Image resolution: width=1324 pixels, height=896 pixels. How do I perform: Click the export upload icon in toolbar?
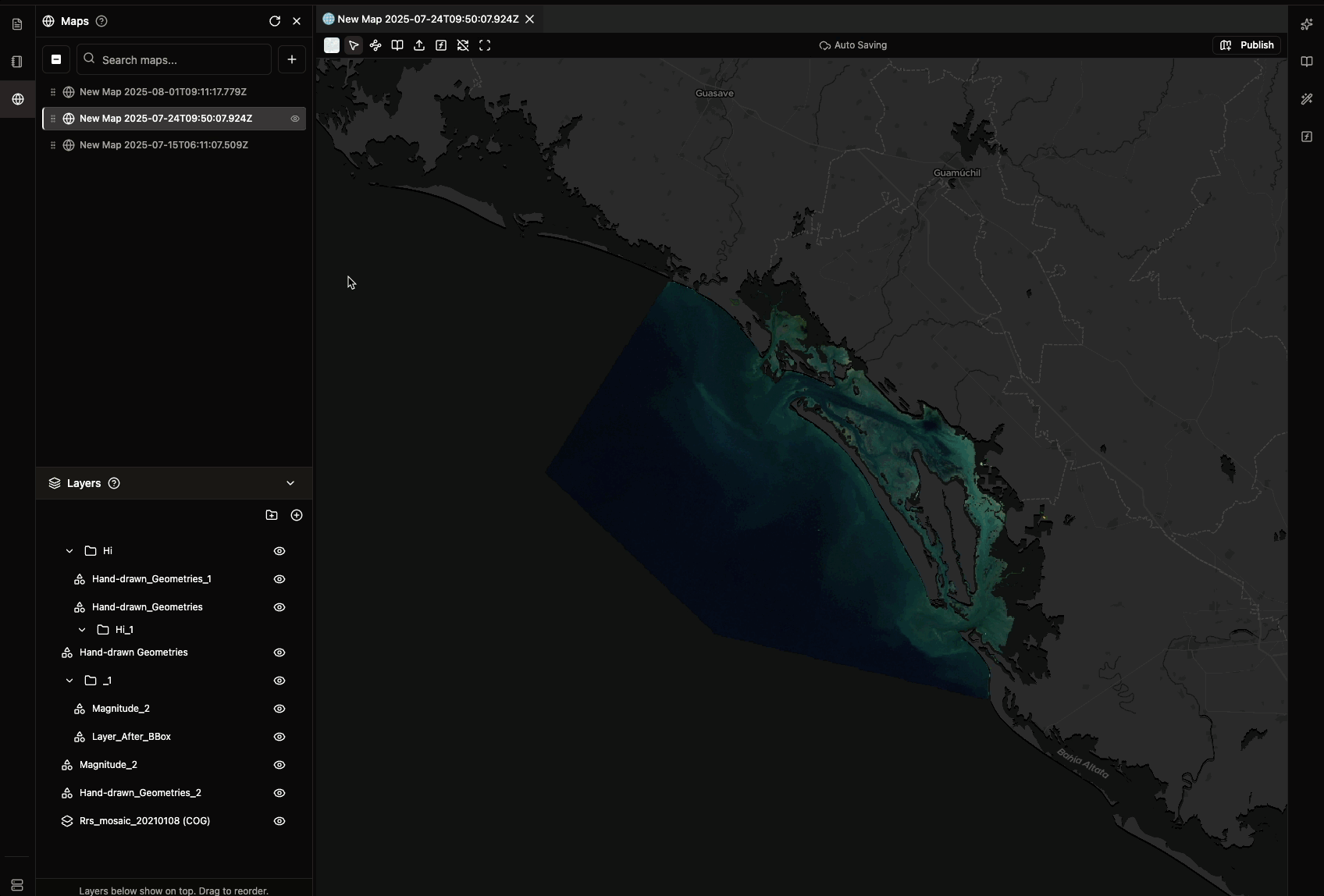tap(419, 45)
